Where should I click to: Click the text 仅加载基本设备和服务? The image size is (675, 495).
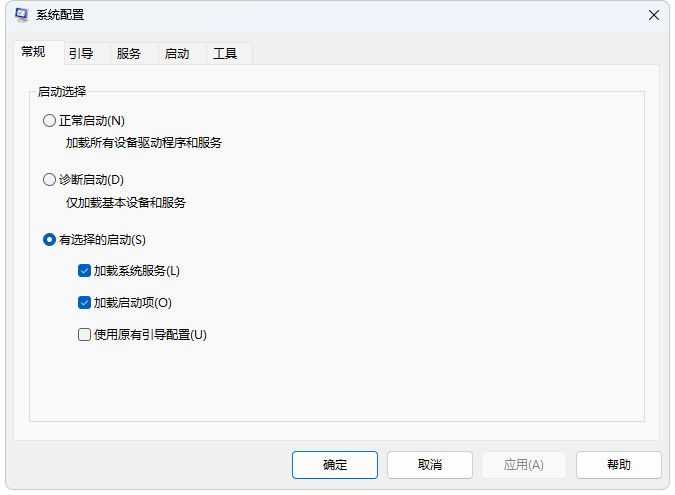pyautogui.click(x=126, y=203)
